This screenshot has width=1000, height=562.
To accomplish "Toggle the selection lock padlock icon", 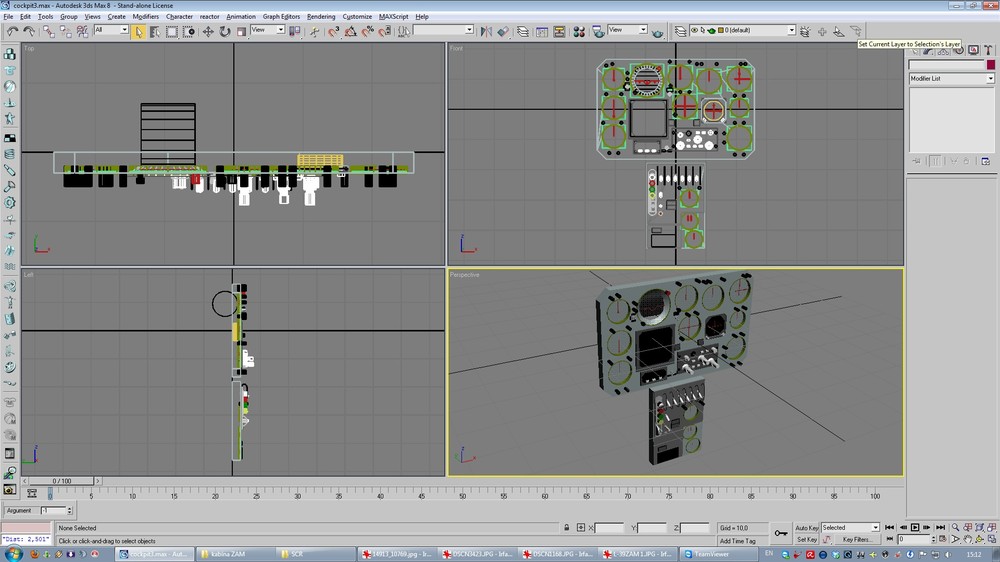I will [x=567, y=528].
